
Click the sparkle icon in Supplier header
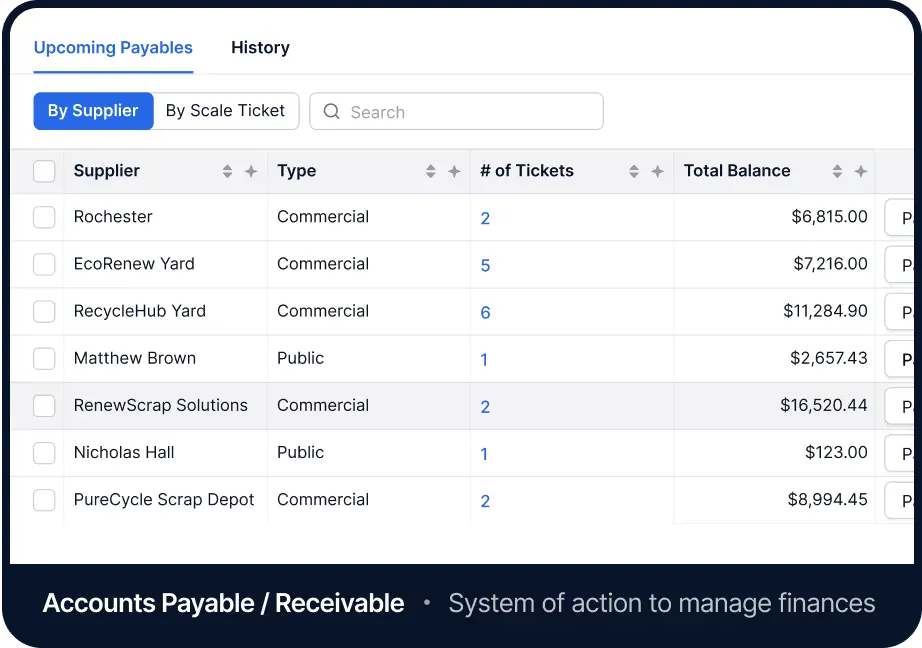[x=251, y=172]
